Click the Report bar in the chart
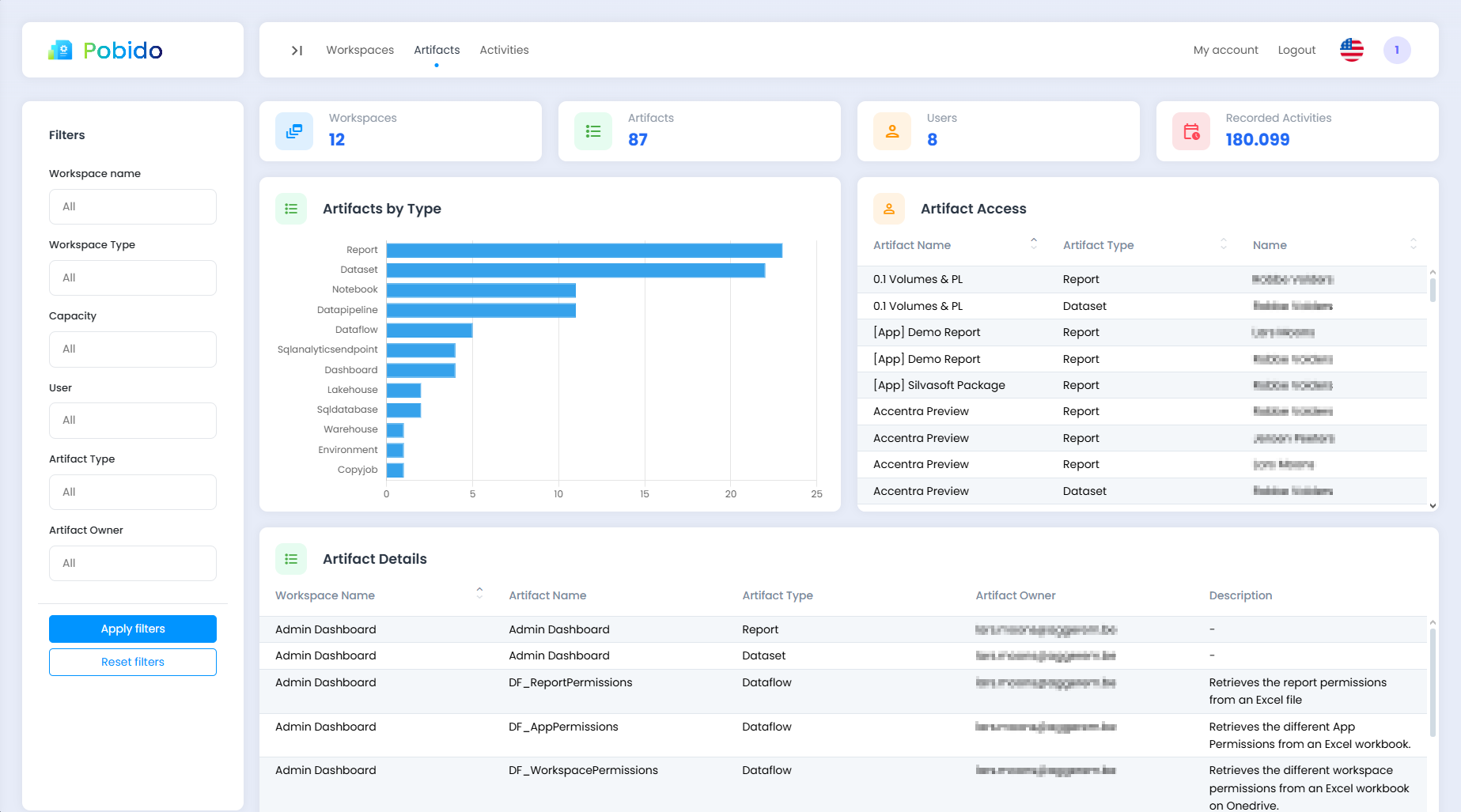 (584, 250)
